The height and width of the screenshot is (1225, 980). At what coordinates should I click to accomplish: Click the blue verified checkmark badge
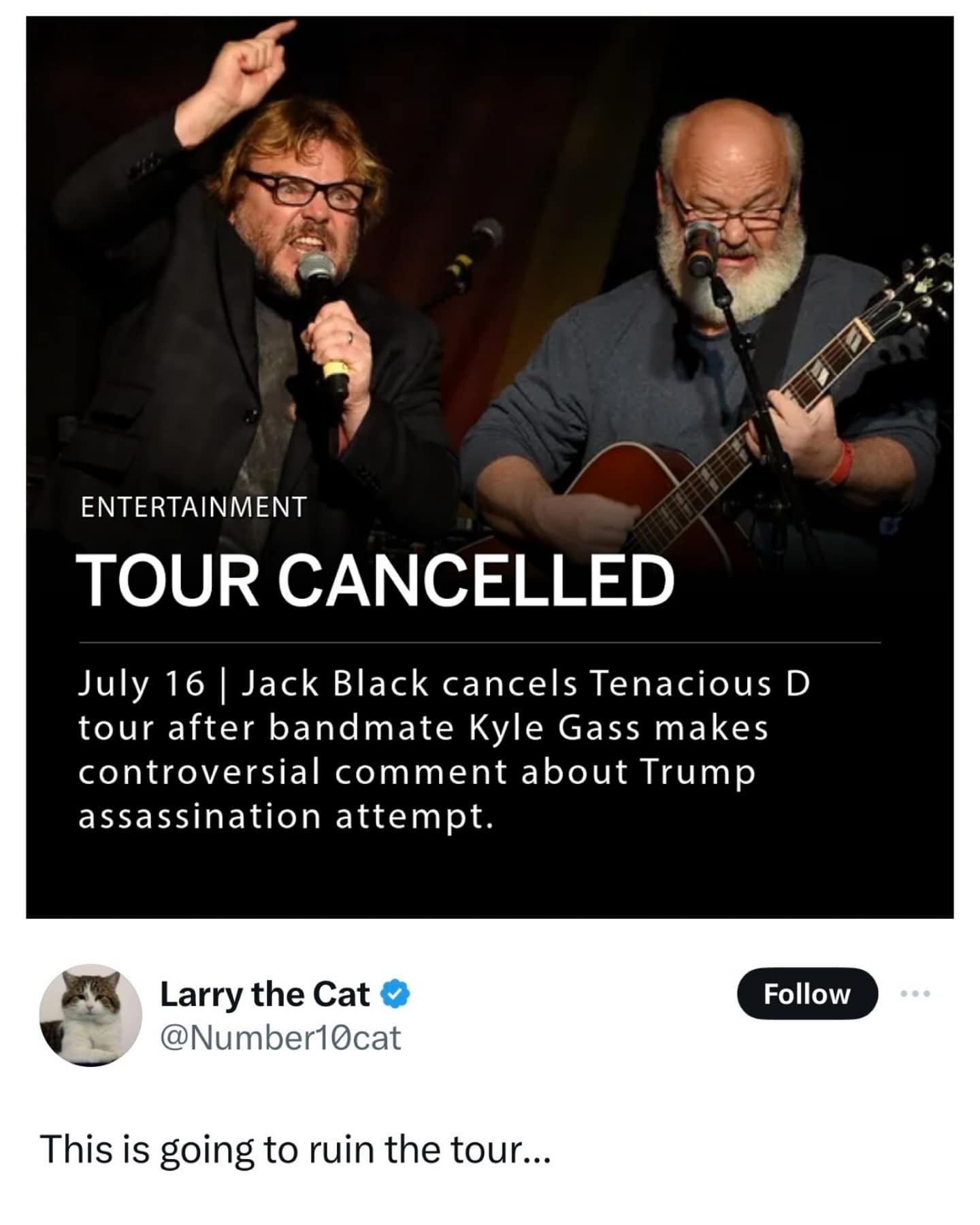pyautogui.click(x=395, y=995)
